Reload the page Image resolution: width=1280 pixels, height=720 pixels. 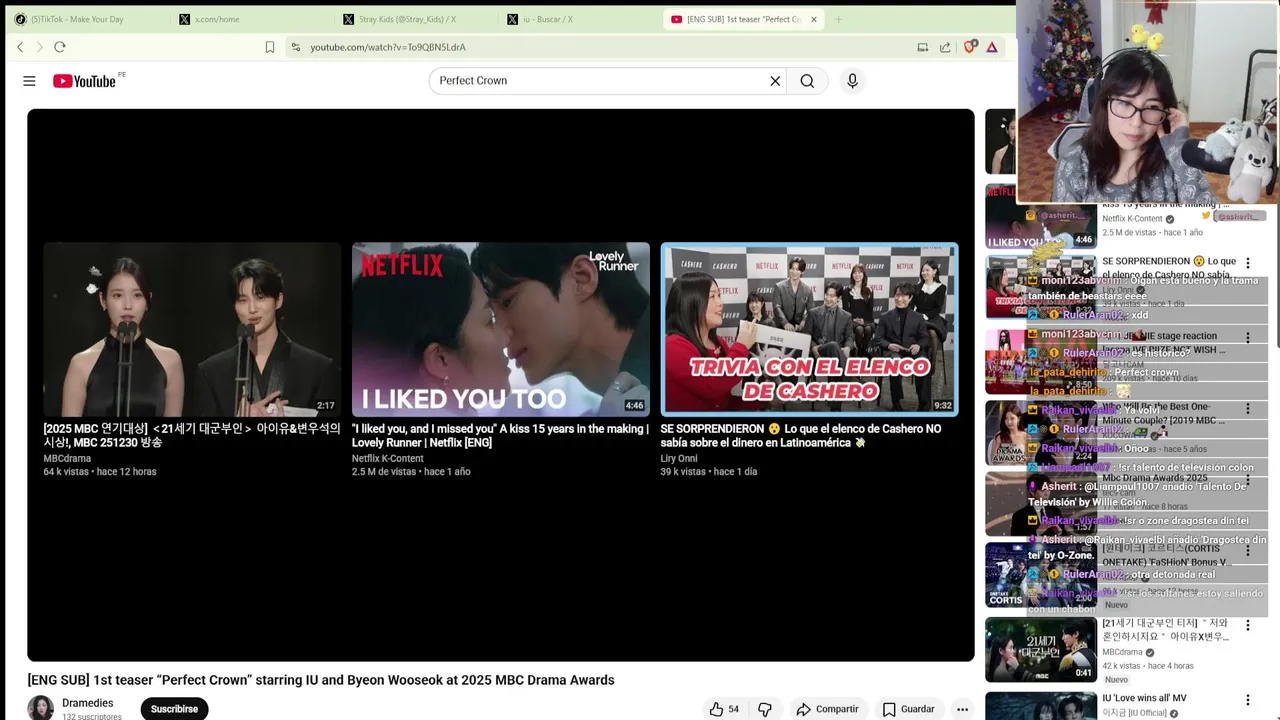point(60,47)
